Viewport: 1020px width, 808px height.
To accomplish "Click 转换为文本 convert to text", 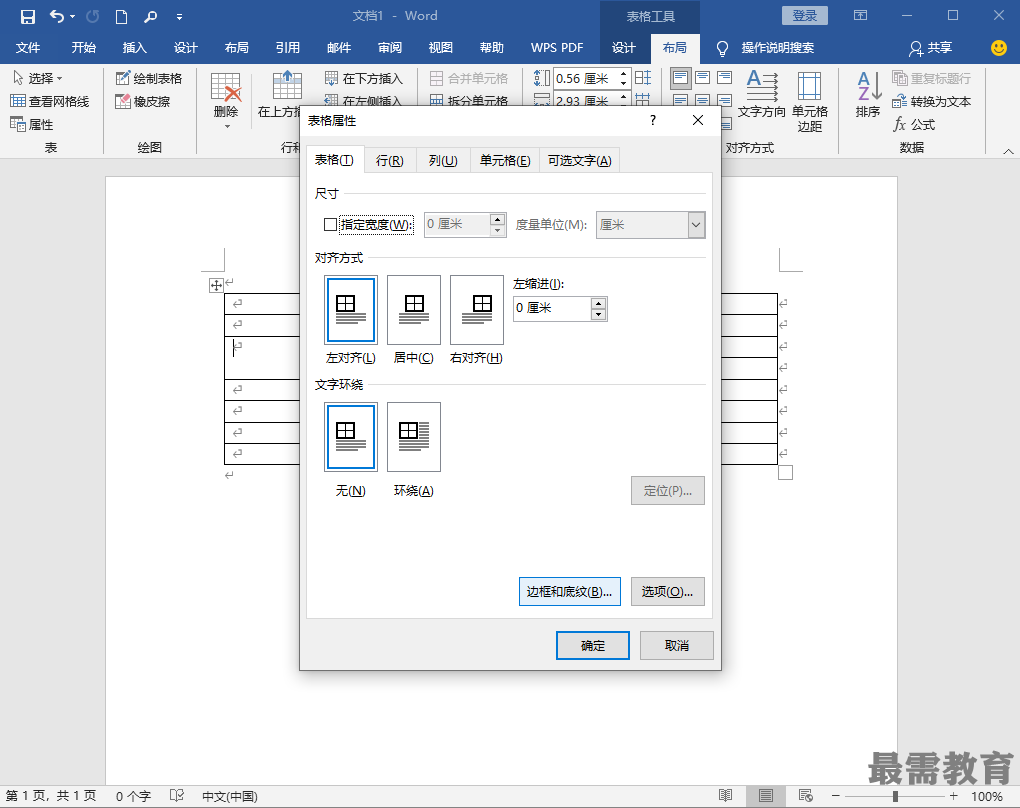I will (932, 101).
